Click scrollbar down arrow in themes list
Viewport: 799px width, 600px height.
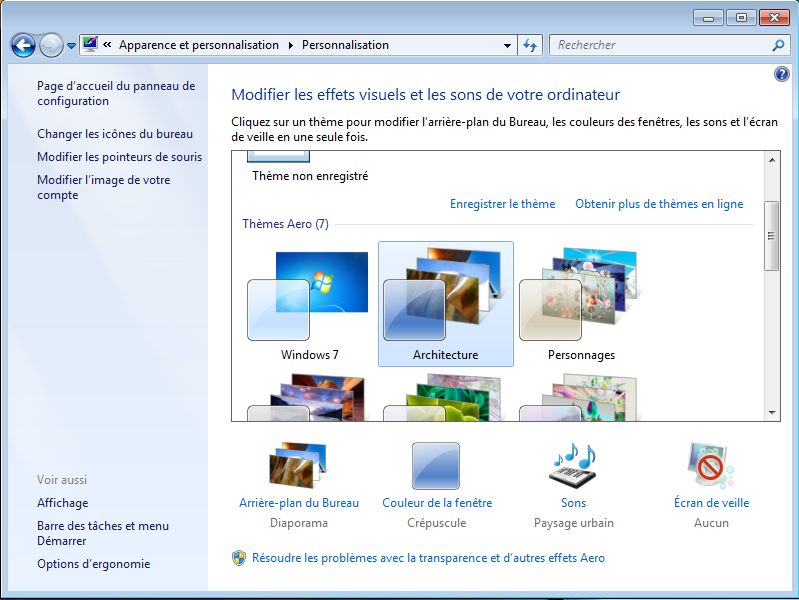(772, 412)
